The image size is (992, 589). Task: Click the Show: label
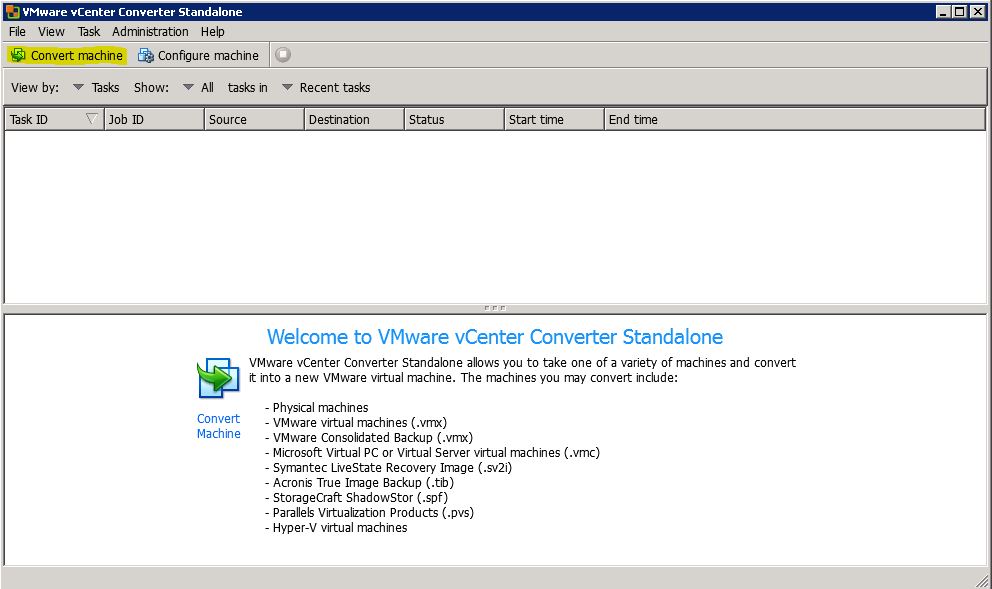[151, 87]
